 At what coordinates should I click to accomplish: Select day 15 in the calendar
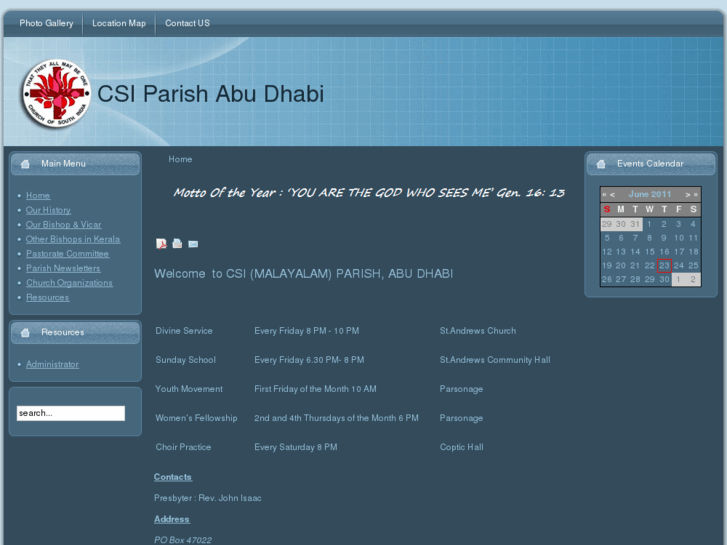point(650,251)
